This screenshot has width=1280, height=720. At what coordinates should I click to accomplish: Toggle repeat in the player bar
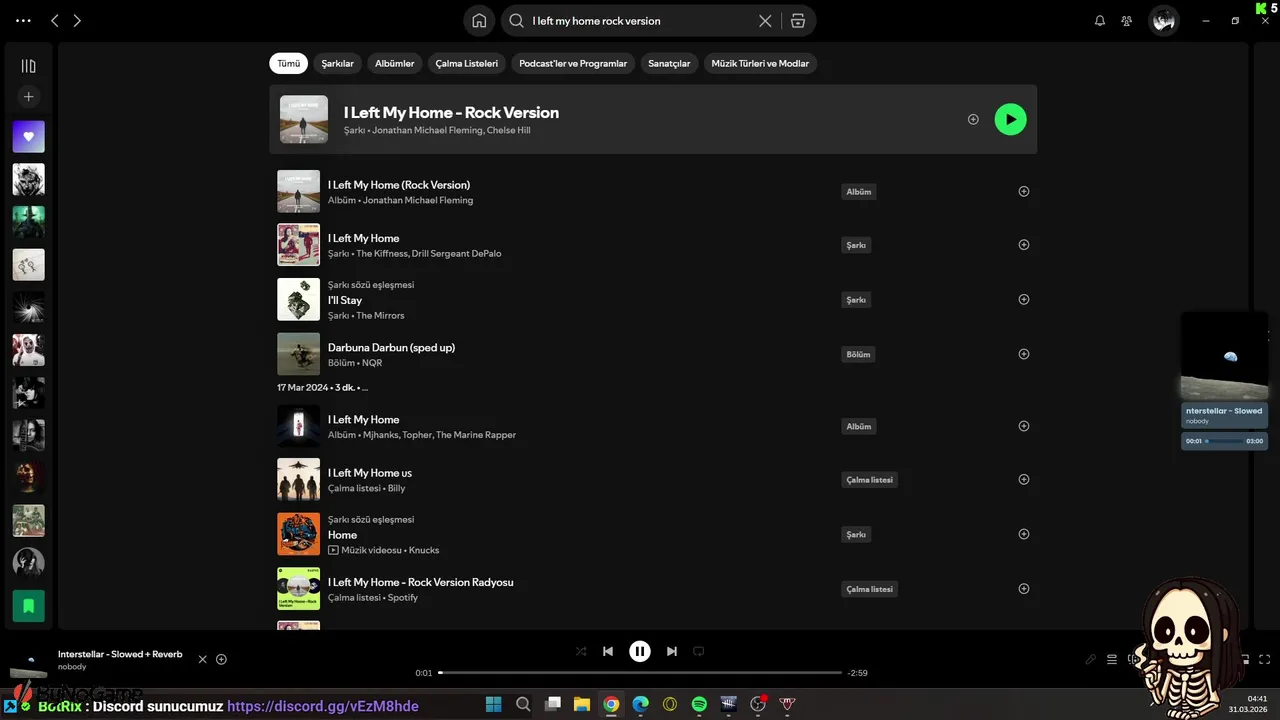pos(699,651)
